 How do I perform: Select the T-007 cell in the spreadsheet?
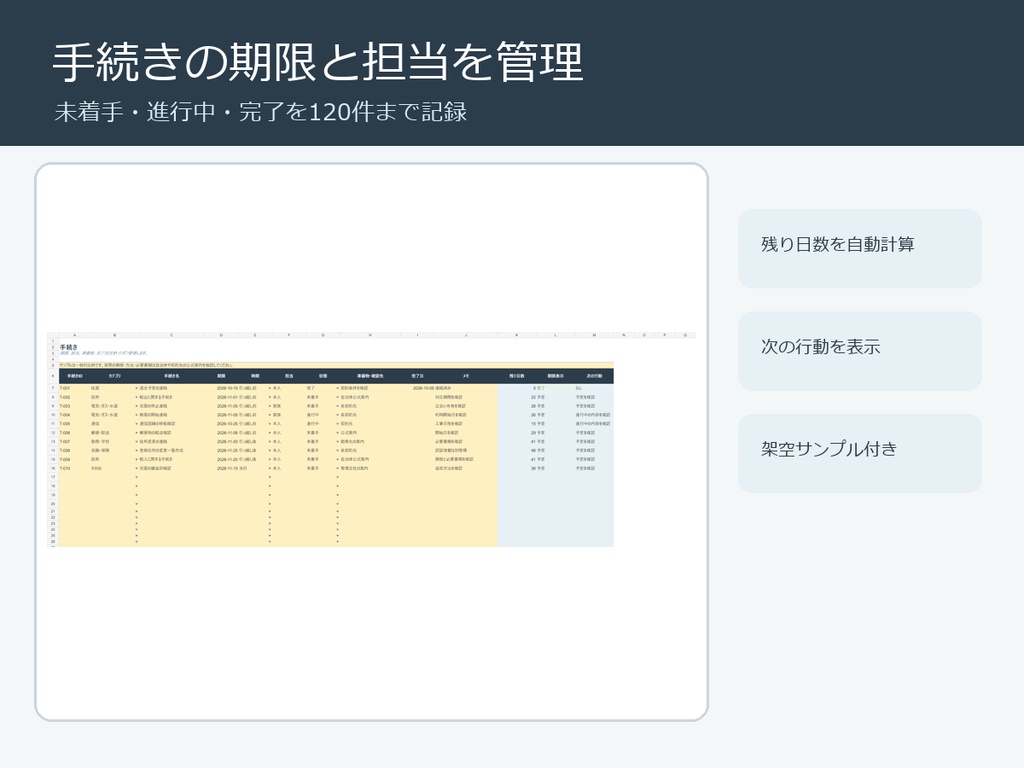65,441
